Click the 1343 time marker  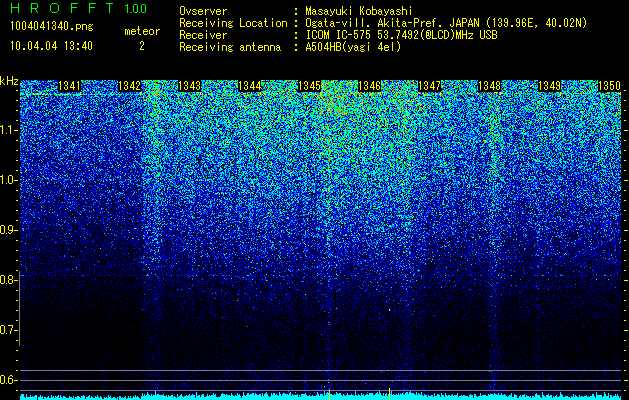(189, 86)
